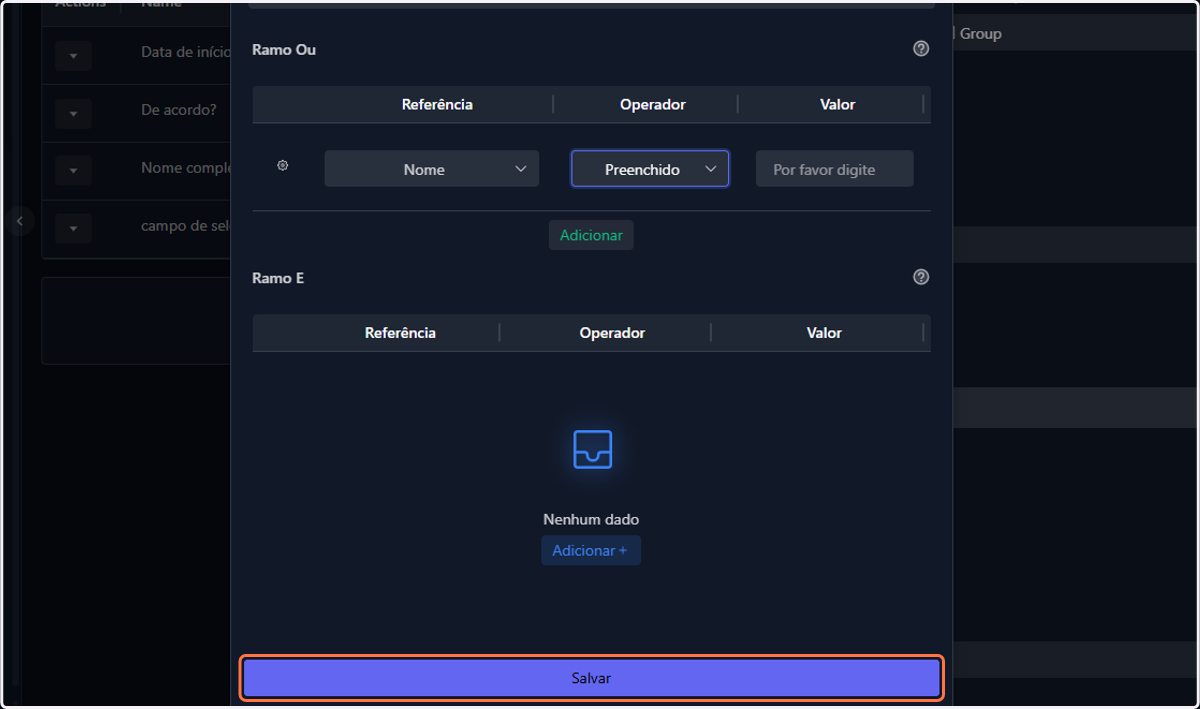
Task: Open the Preenchido operator dropdown
Action: coord(650,169)
